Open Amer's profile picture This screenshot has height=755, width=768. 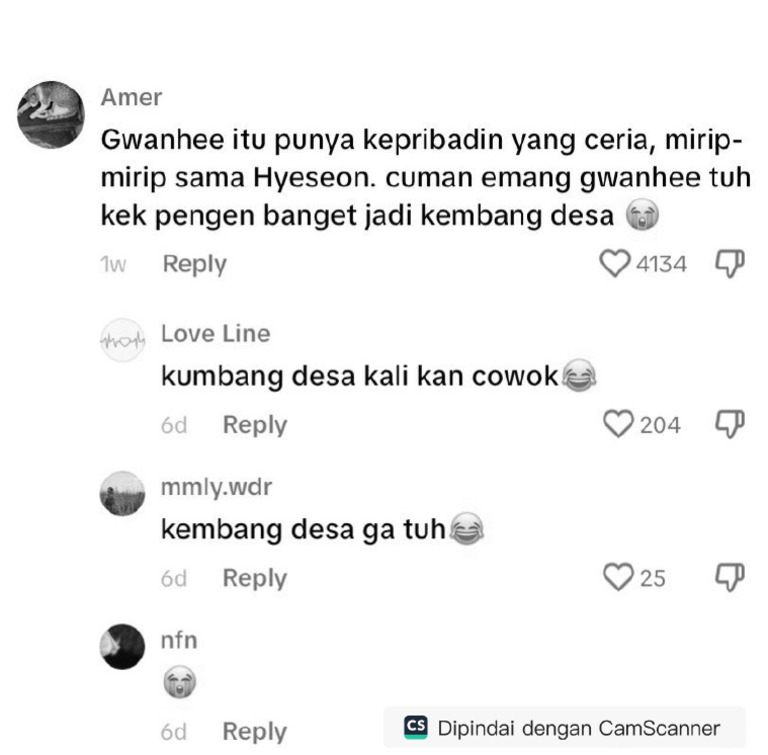pyautogui.click(x=51, y=115)
